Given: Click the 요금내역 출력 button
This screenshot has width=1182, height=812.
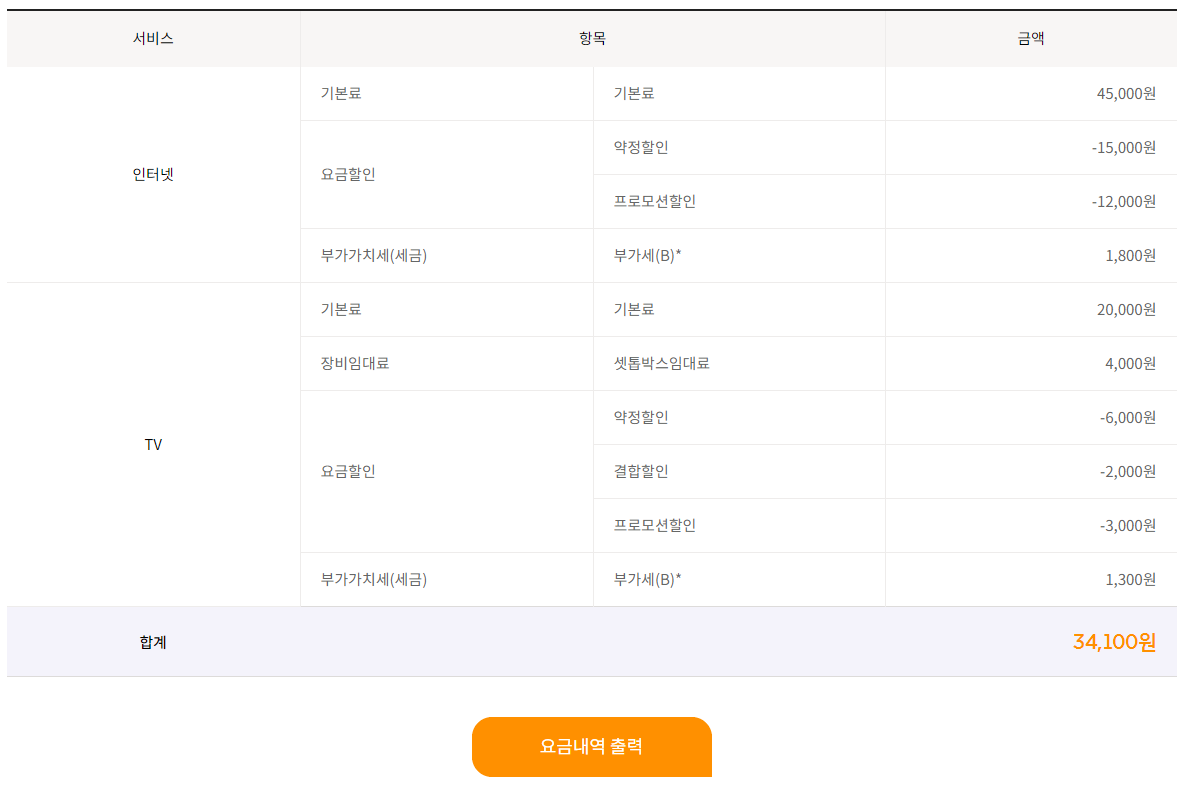Looking at the screenshot, I should tap(591, 746).
